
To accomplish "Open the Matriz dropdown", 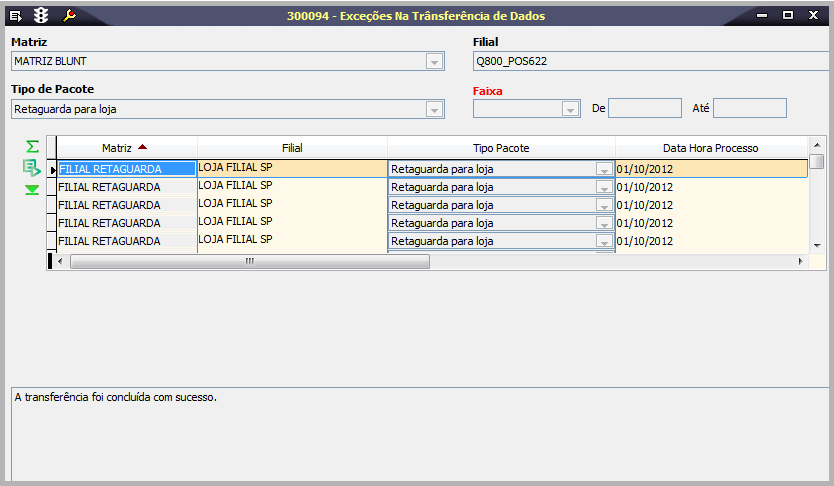I will pyautogui.click(x=434, y=61).
